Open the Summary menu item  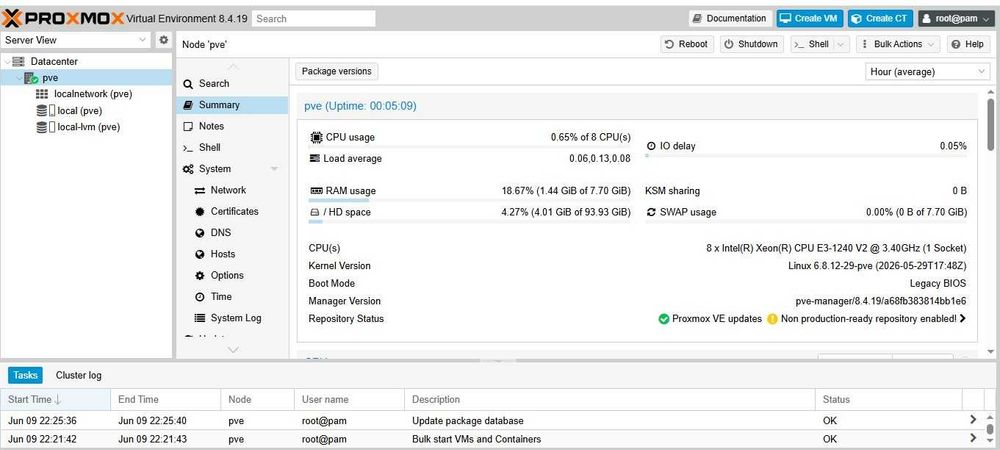pyautogui.click(x=232, y=105)
